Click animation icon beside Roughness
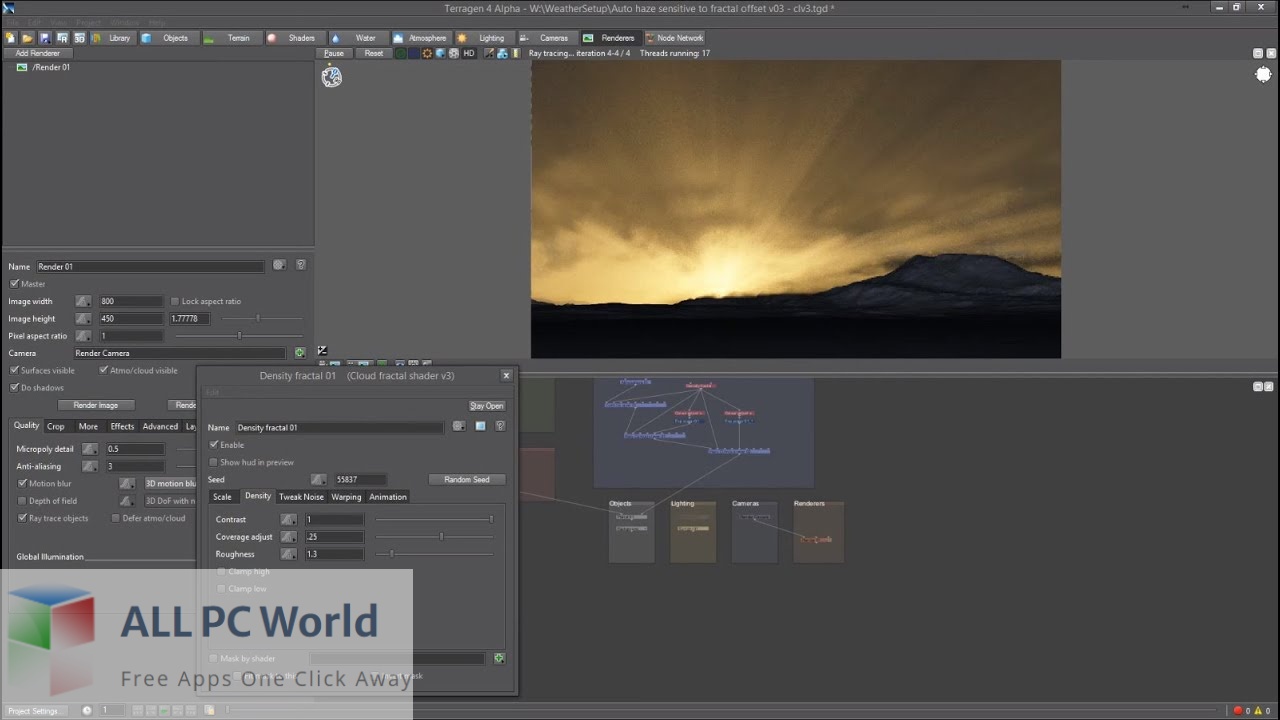This screenshot has width=1280, height=720. tap(288, 554)
